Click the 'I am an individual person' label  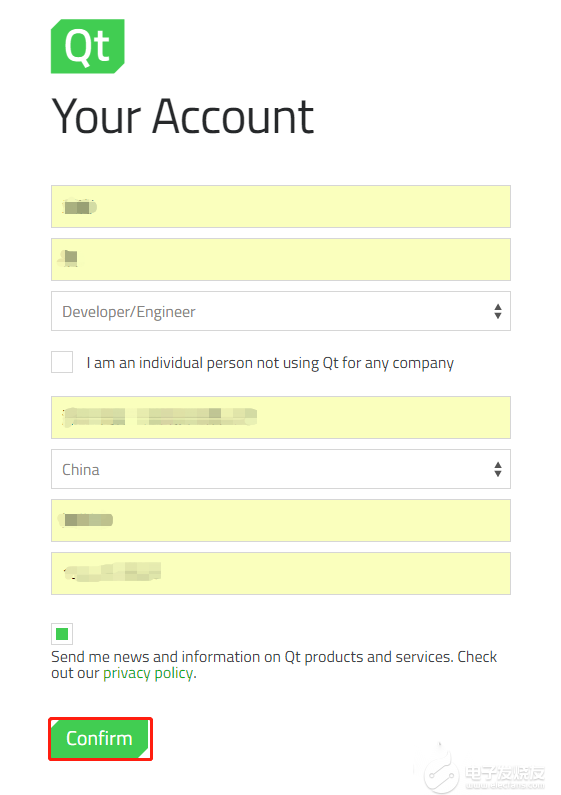coord(270,363)
